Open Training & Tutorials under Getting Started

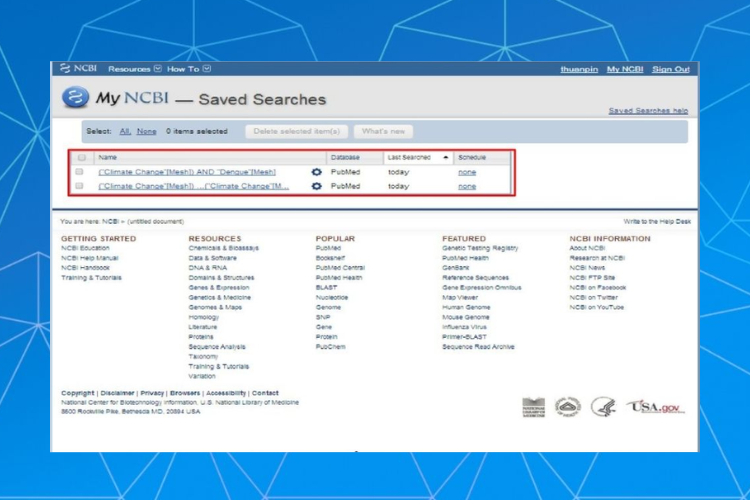(x=91, y=278)
